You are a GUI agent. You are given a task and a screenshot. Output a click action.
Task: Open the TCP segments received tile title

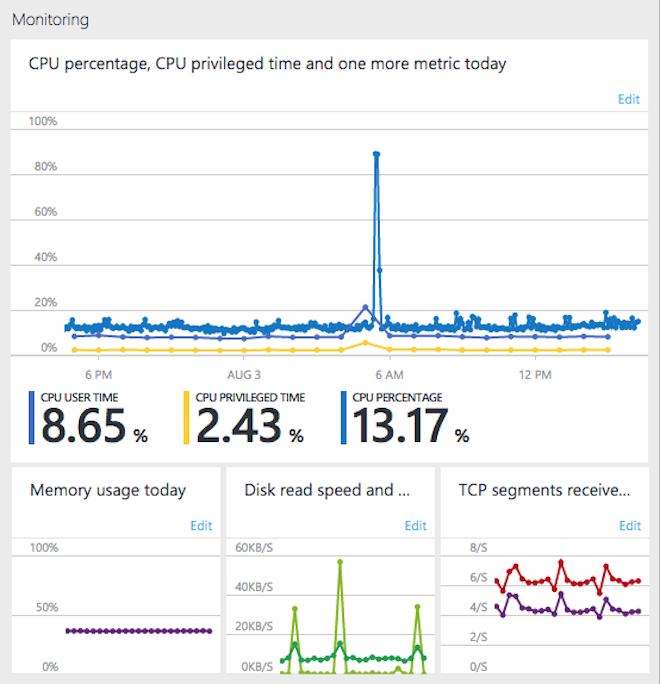544,491
